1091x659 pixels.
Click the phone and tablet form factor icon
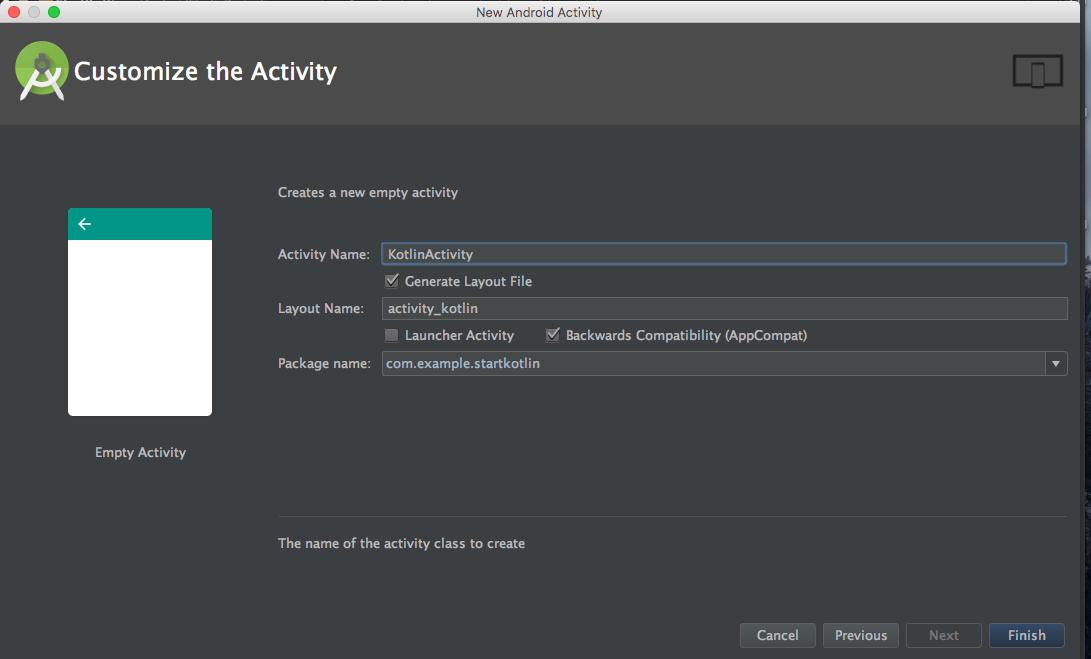1037,71
